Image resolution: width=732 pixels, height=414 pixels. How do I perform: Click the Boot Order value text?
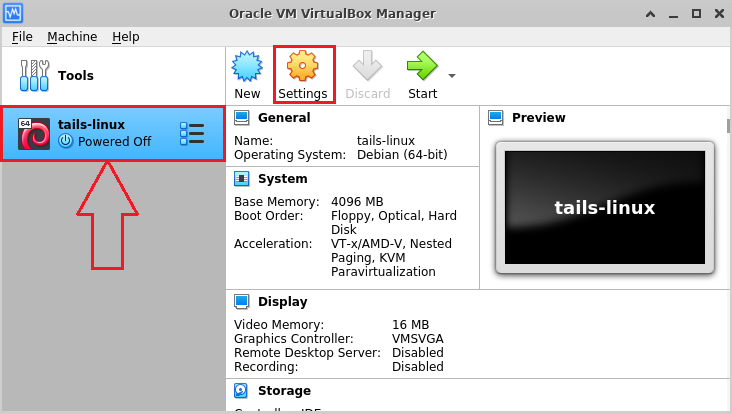pos(394,223)
